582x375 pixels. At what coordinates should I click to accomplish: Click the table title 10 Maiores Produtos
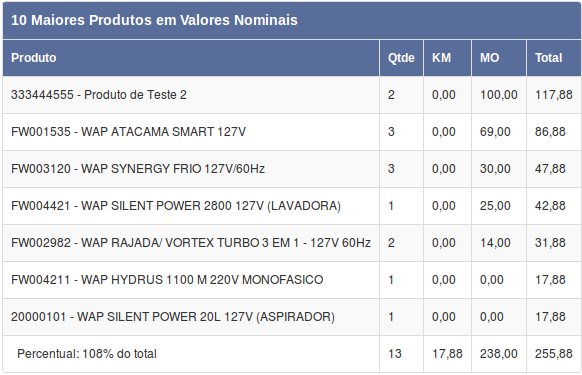(154, 20)
